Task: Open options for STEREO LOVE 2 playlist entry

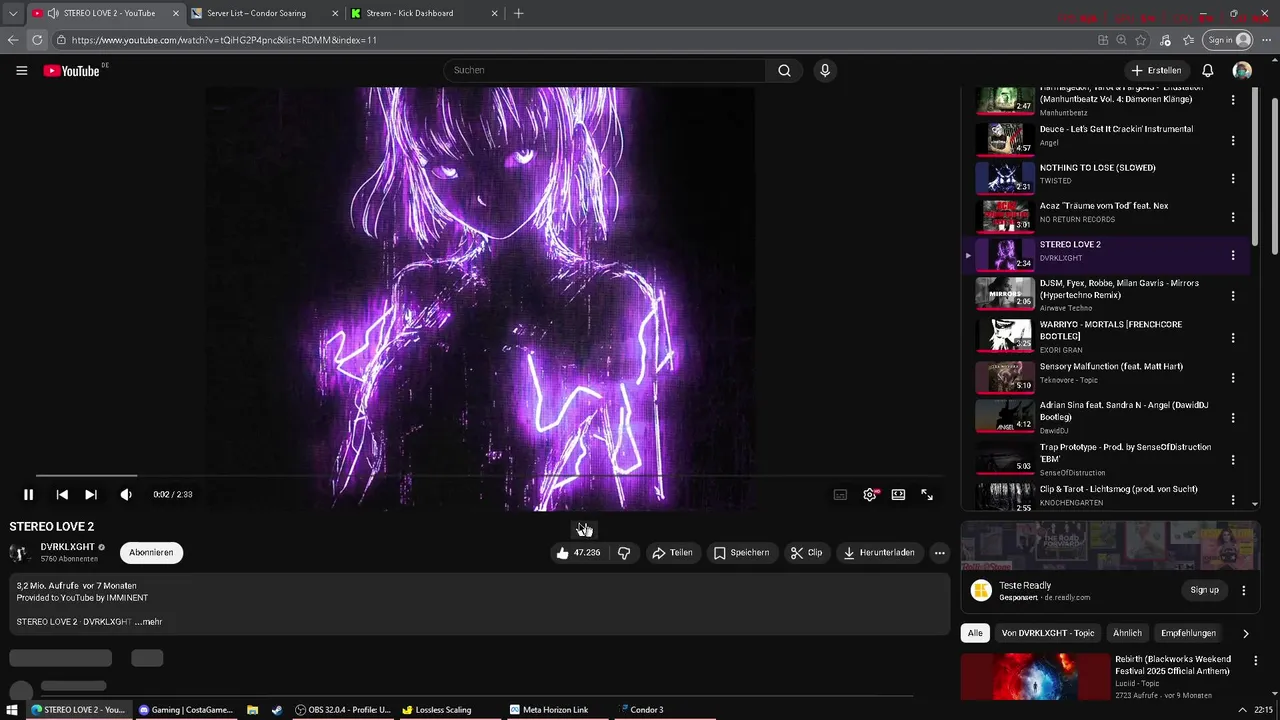Action: coord(1233,255)
